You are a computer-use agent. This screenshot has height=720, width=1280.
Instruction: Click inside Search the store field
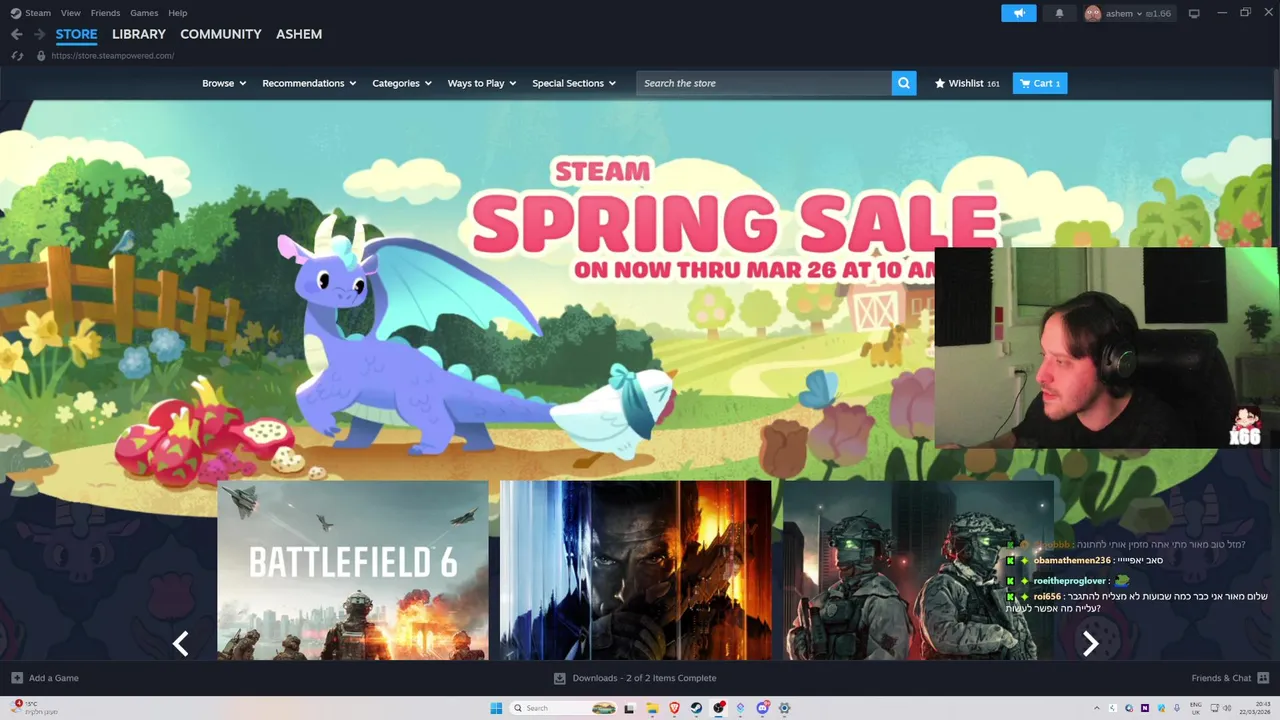(x=764, y=83)
